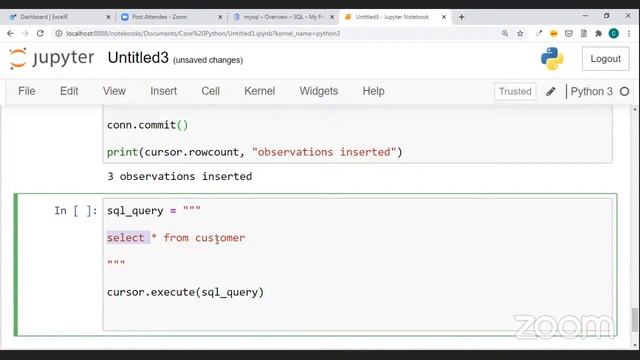Screen dimensions: 640x360
Task: Open the Widgets menu
Action: (x=319, y=91)
